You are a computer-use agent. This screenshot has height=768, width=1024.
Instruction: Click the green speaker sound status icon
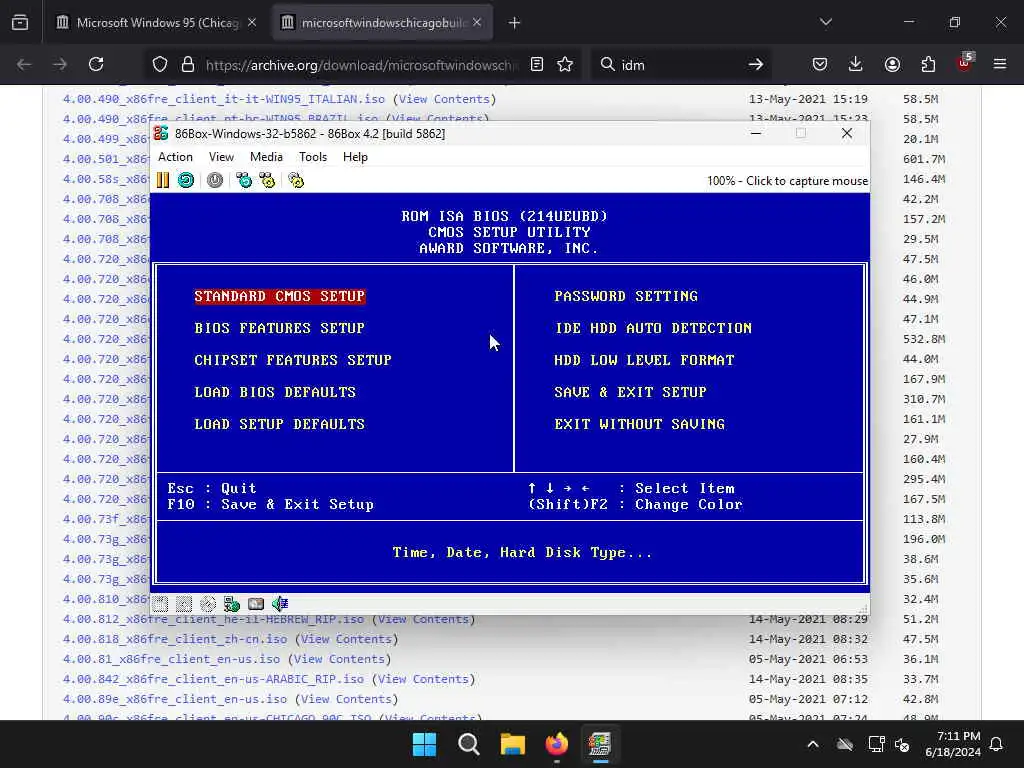(280, 604)
